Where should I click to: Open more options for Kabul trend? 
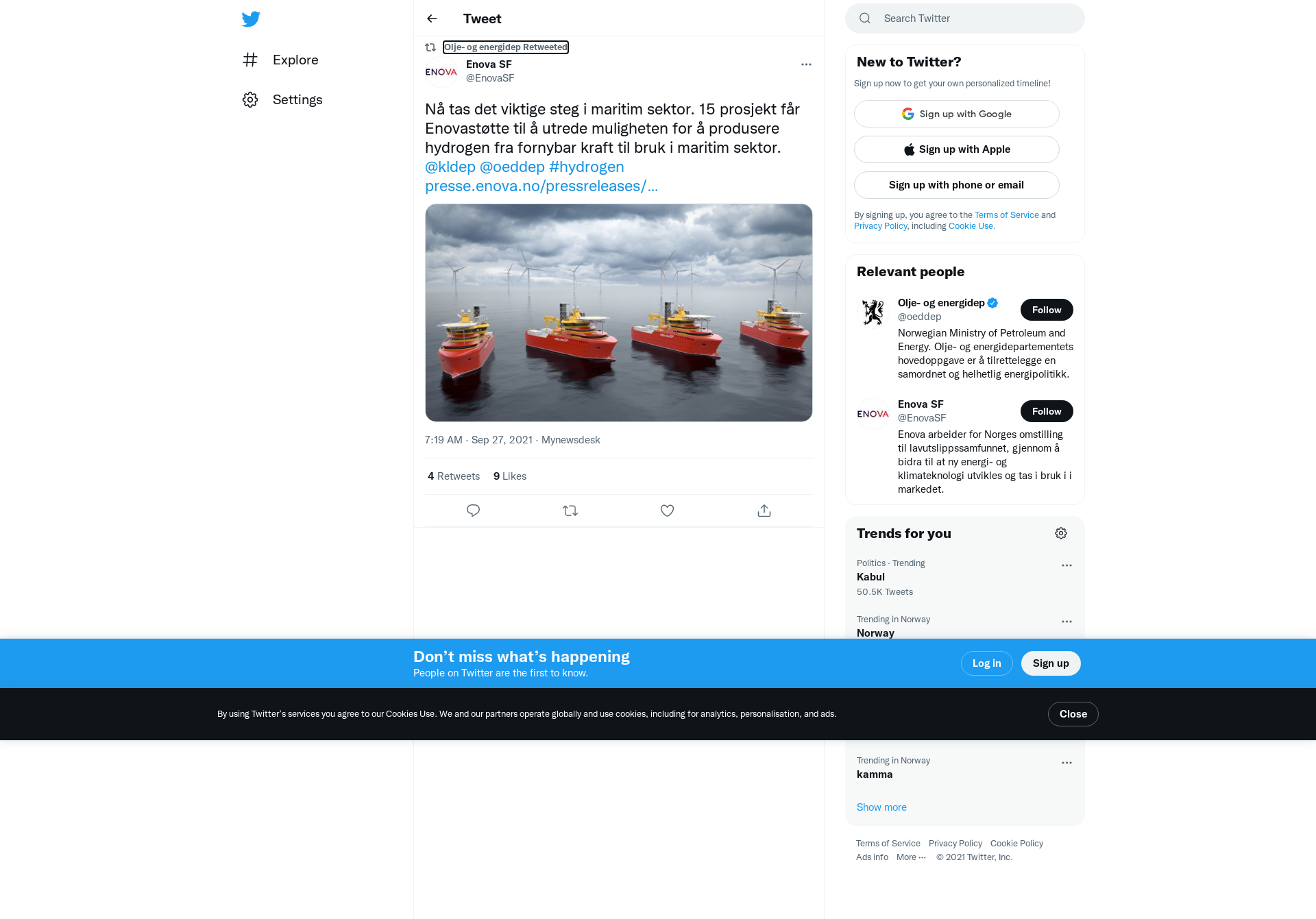click(x=1067, y=565)
